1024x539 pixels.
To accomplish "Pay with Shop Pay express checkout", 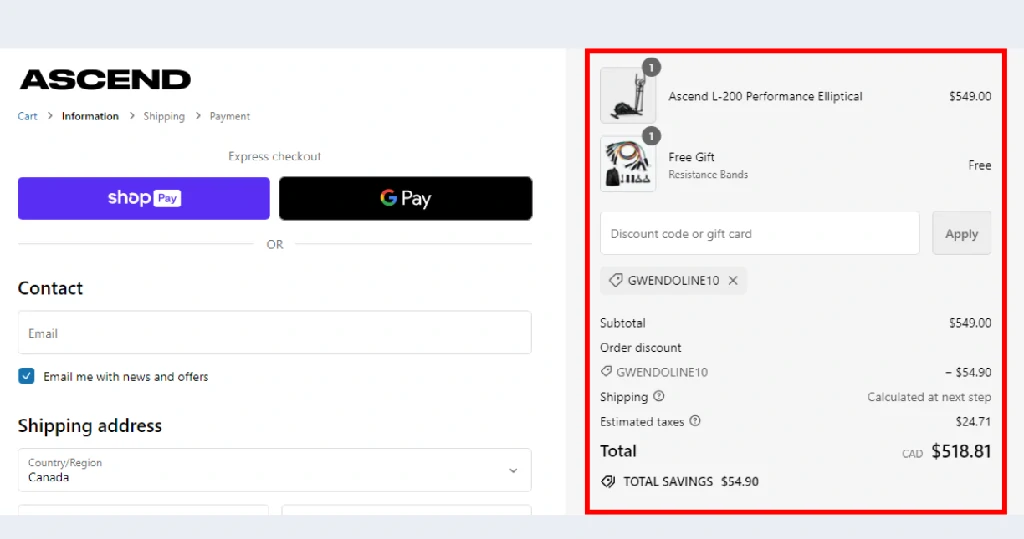I will point(144,198).
